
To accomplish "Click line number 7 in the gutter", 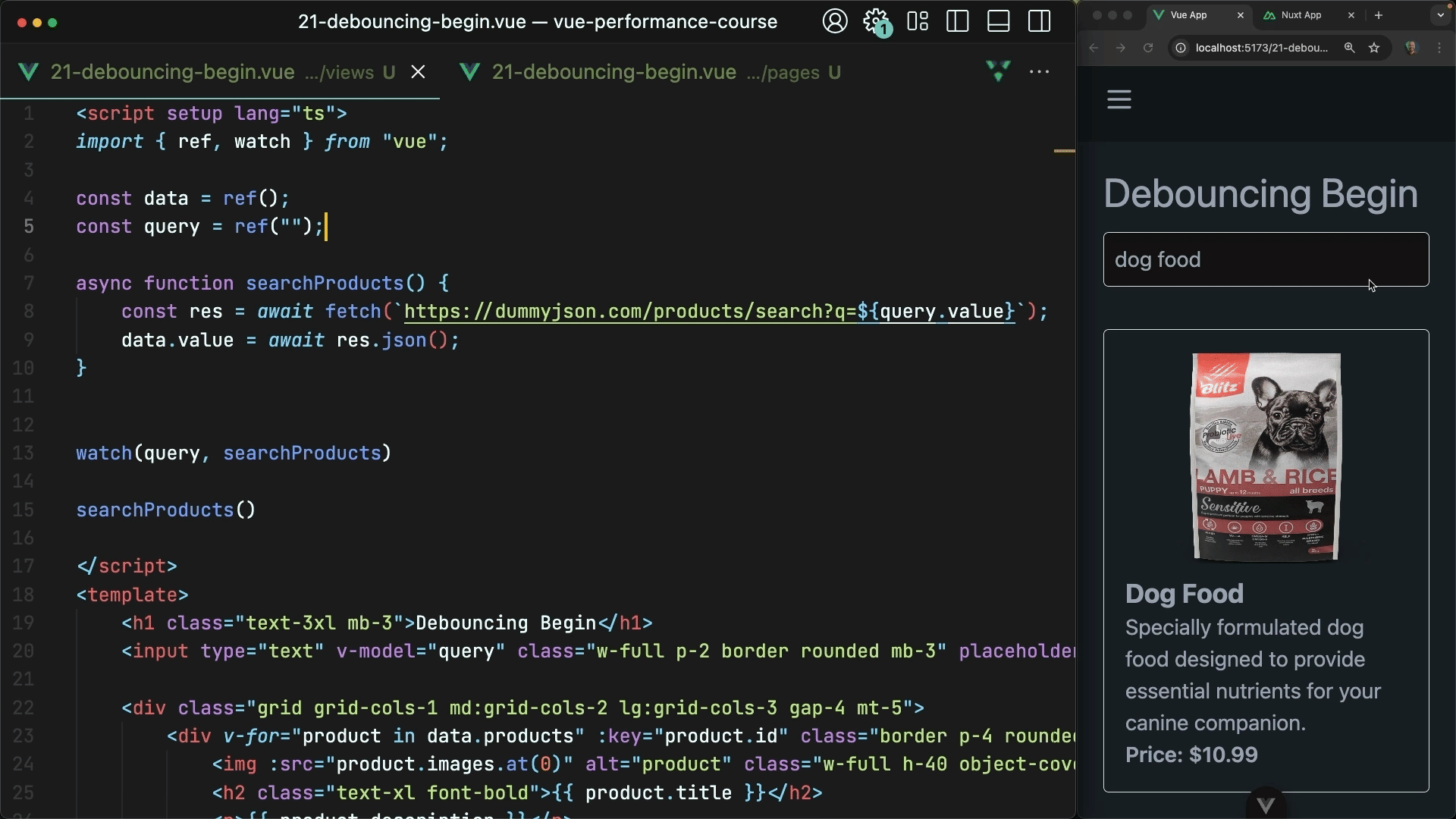I will point(29,284).
